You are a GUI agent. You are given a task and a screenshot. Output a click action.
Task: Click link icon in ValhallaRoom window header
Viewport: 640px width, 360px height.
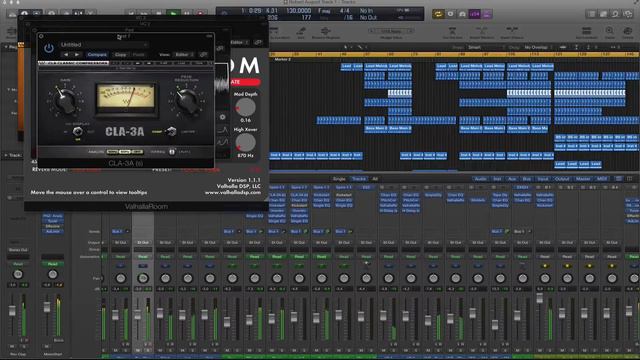[258, 42]
